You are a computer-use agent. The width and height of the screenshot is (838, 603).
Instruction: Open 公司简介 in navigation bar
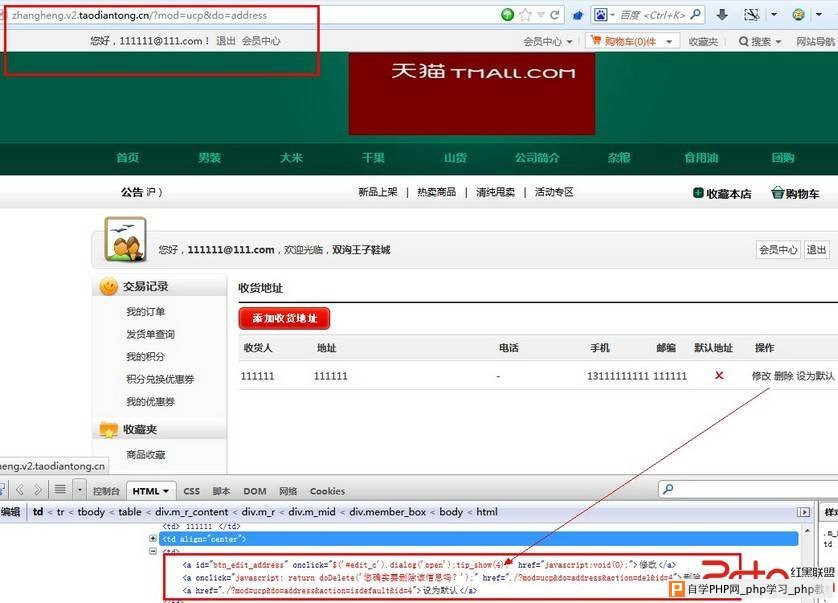coord(537,158)
